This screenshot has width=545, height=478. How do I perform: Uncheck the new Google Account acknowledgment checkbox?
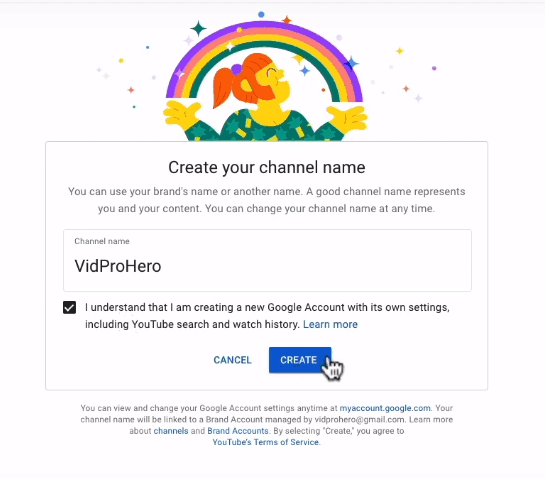(x=70, y=307)
